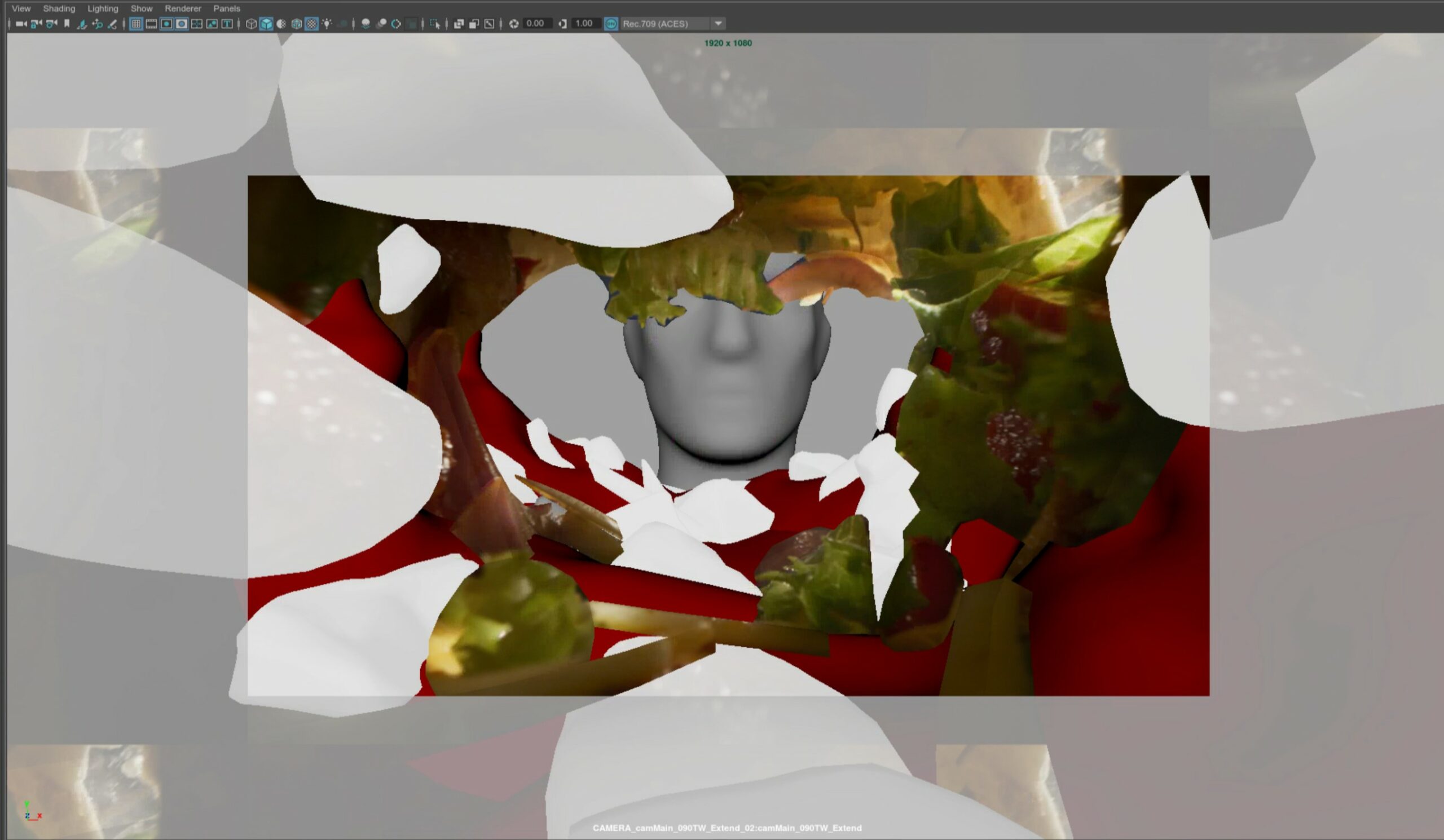Toggle the Field Chart overlay

click(196, 24)
